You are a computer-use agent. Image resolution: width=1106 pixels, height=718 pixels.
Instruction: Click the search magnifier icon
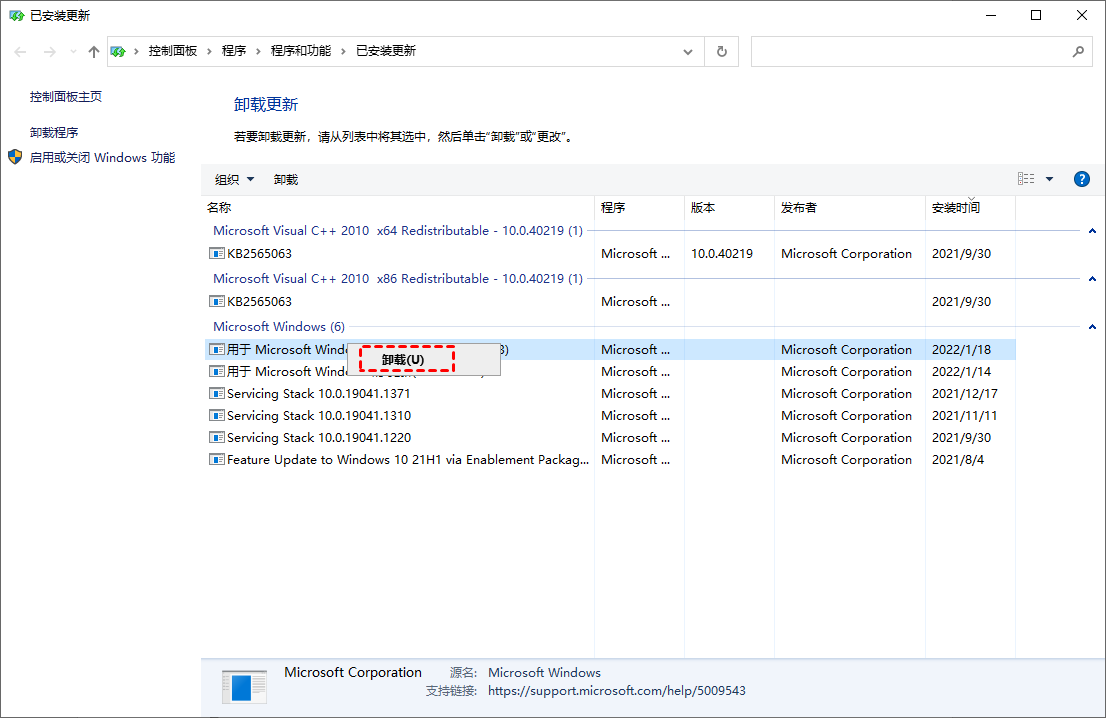[1078, 51]
